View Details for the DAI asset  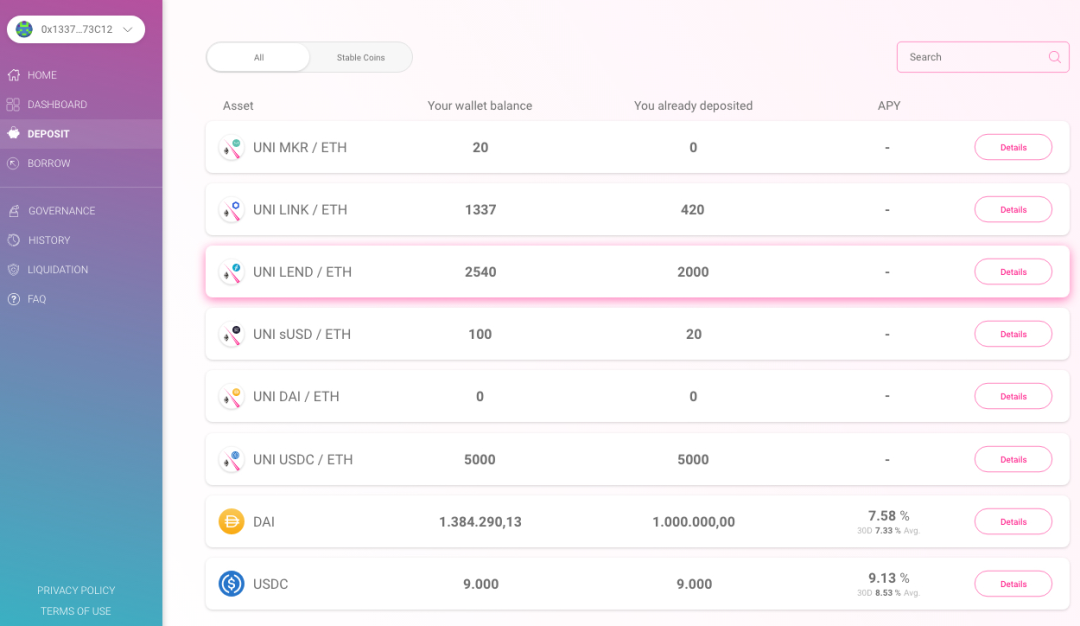click(x=1013, y=521)
